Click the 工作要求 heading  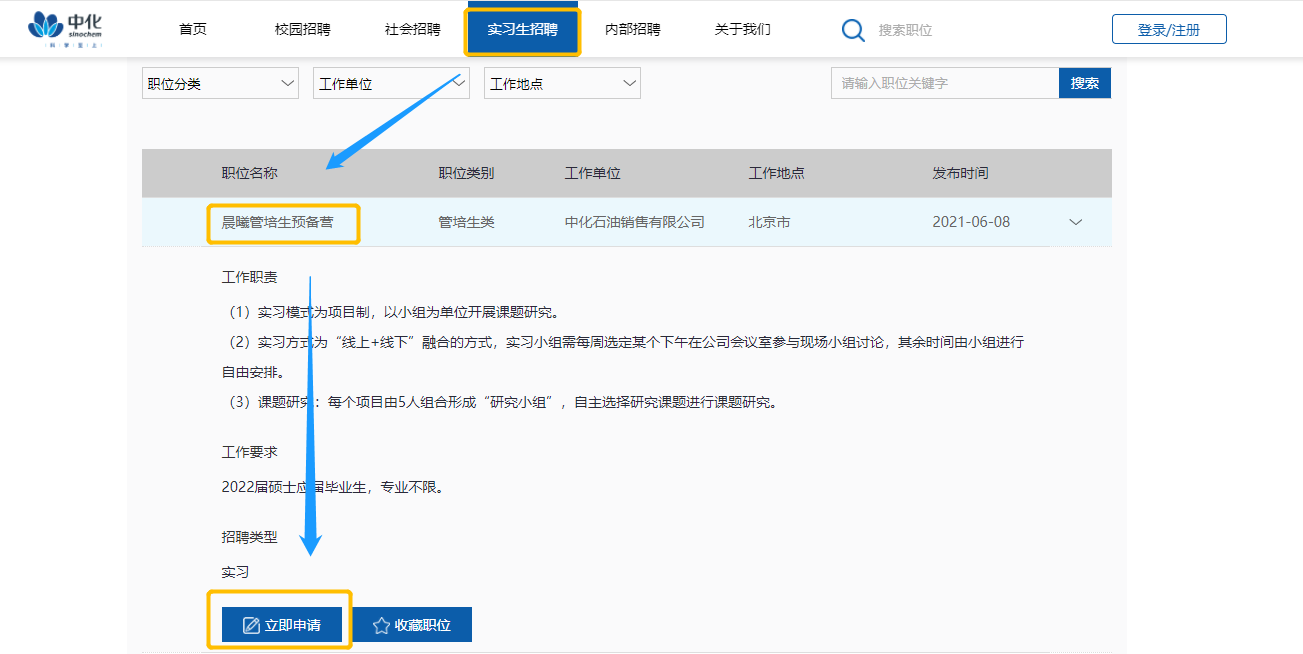(x=249, y=452)
